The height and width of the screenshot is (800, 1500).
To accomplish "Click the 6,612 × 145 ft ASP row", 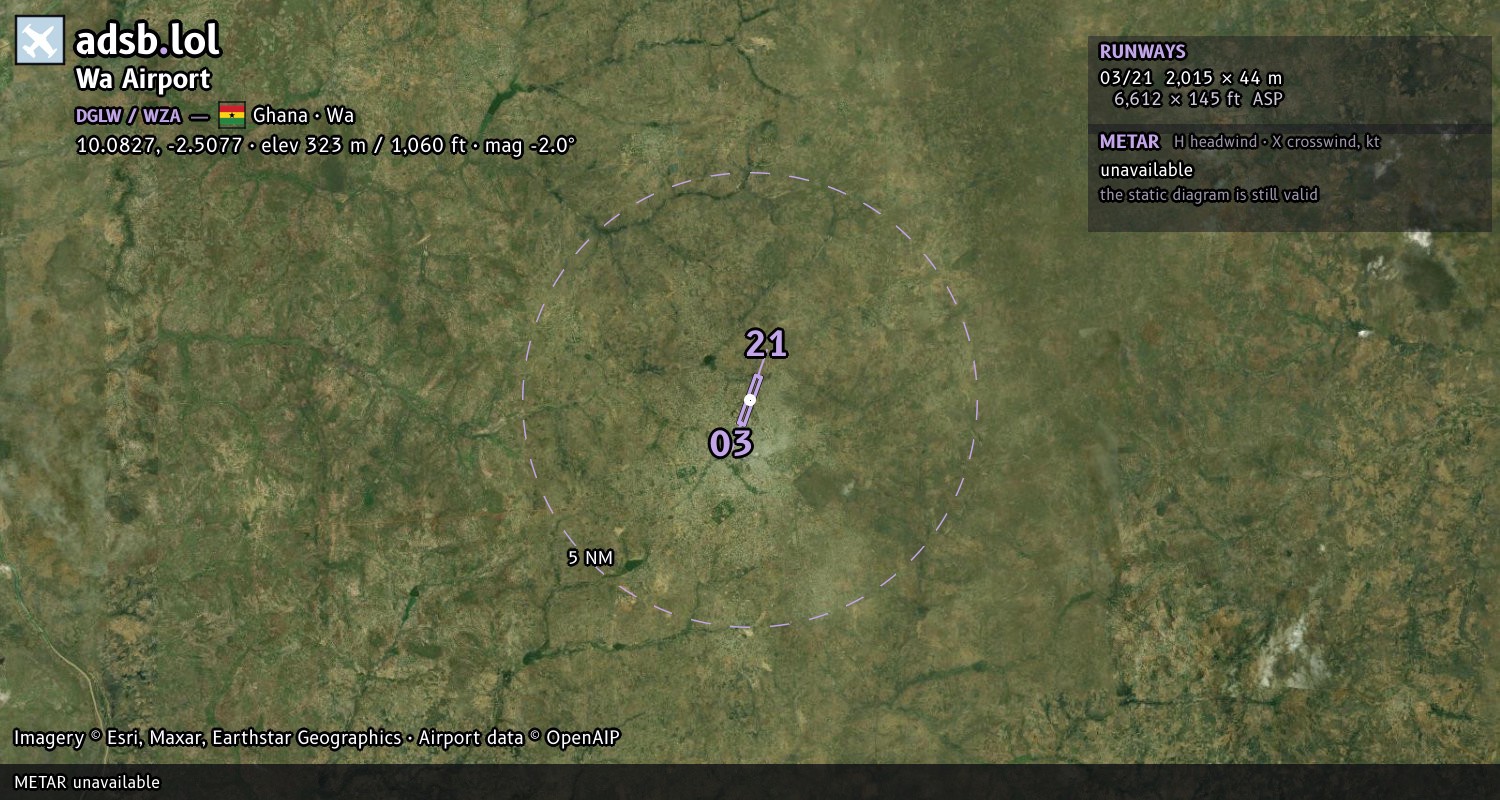I will [x=1198, y=99].
